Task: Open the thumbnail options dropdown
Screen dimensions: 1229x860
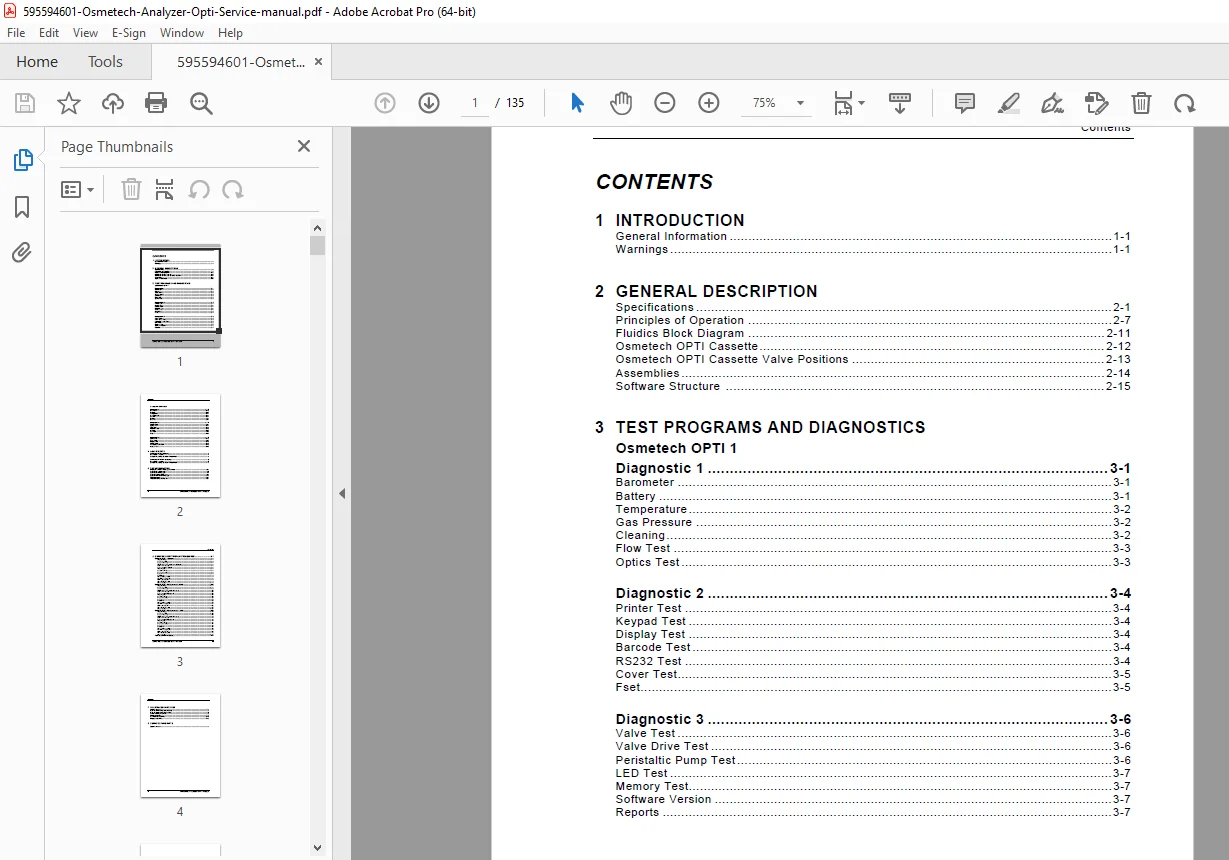Action: click(78, 190)
